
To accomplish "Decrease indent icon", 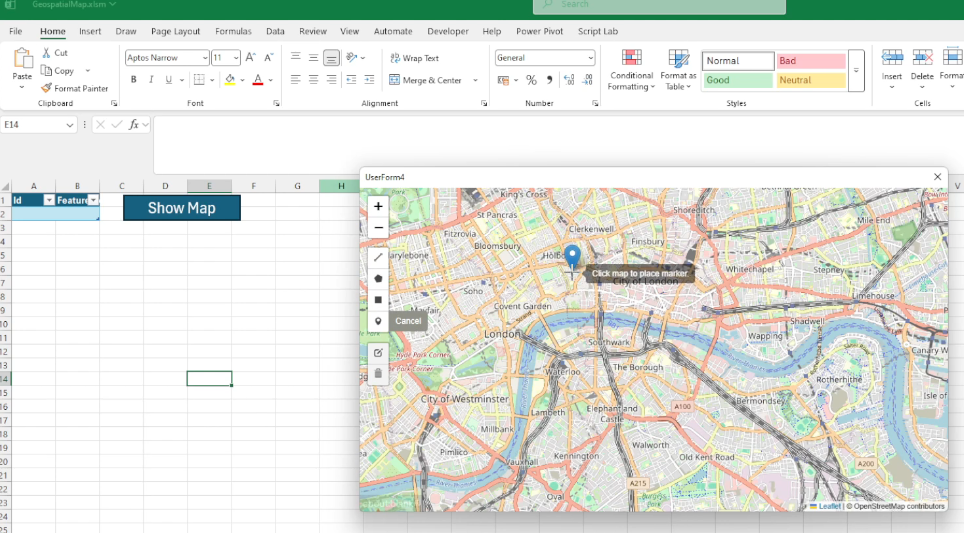I will point(351,80).
